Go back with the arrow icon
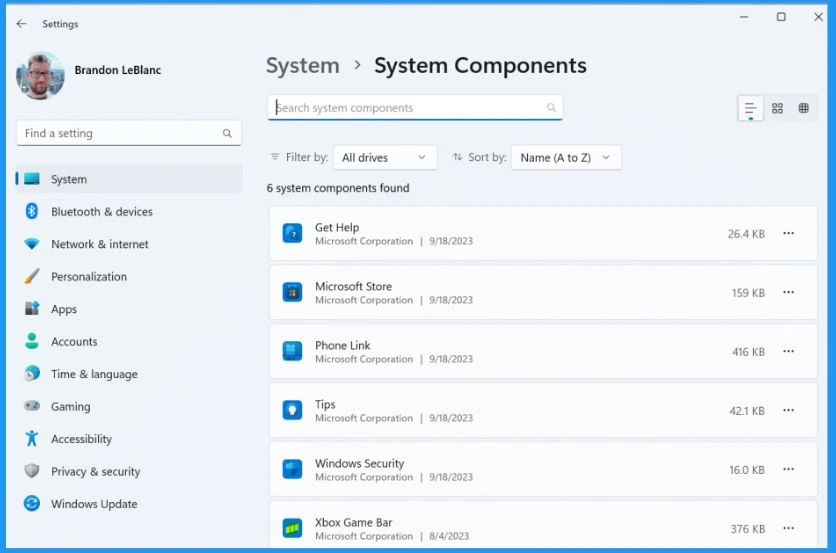Image resolution: width=836 pixels, height=553 pixels. (x=21, y=23)
